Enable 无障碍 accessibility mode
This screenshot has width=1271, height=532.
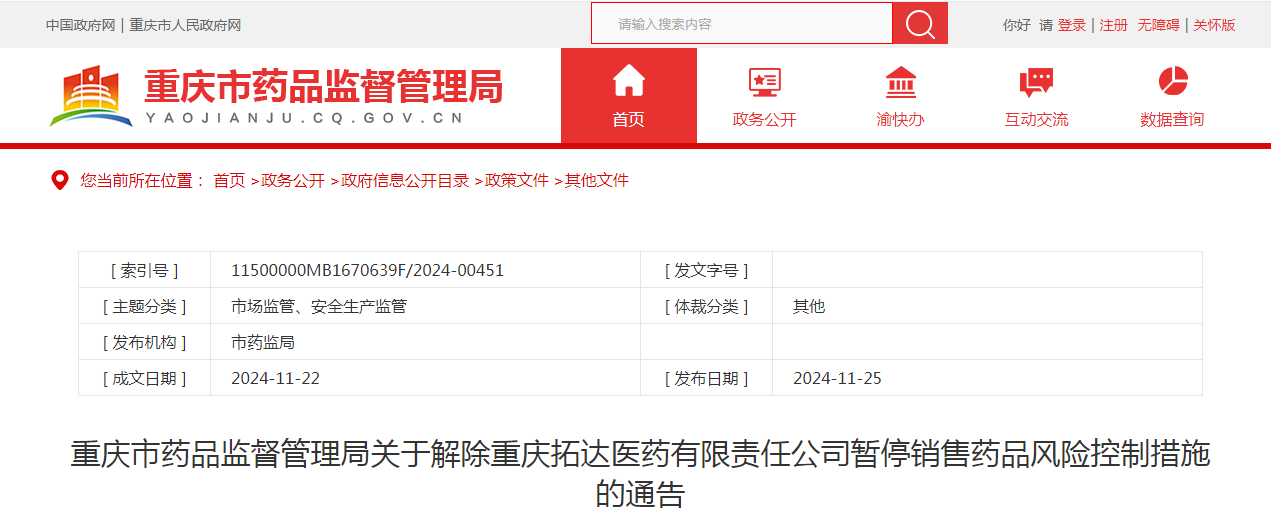(1158, 25)
